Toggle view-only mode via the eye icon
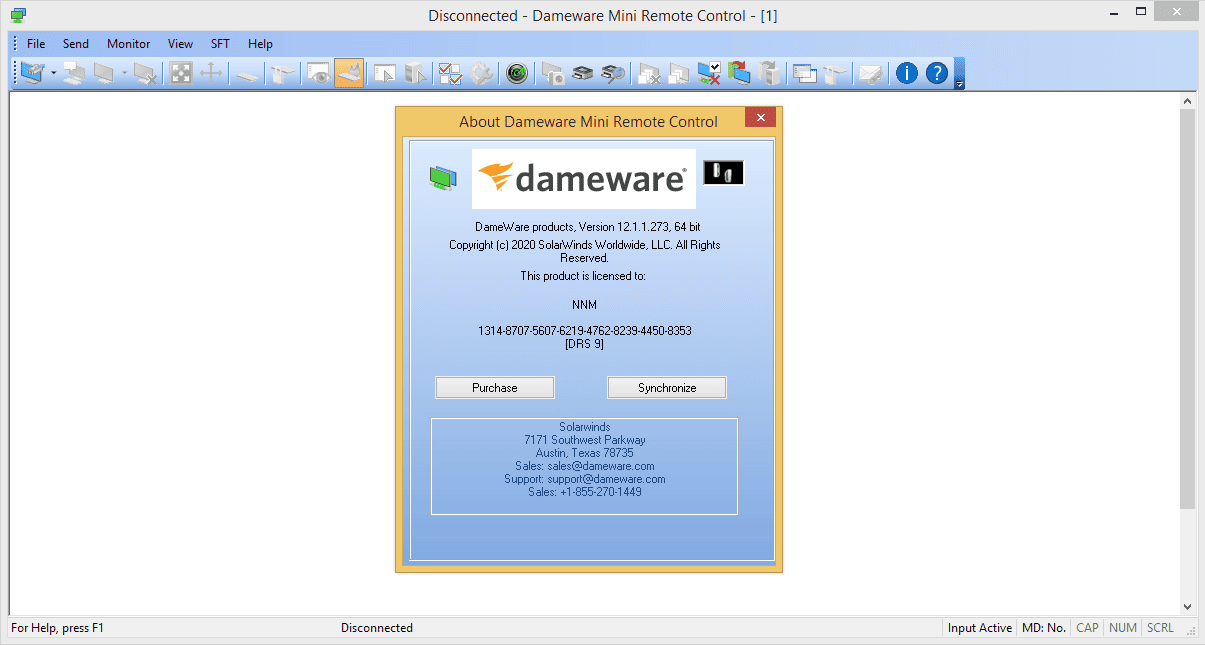 pos(319,73)
